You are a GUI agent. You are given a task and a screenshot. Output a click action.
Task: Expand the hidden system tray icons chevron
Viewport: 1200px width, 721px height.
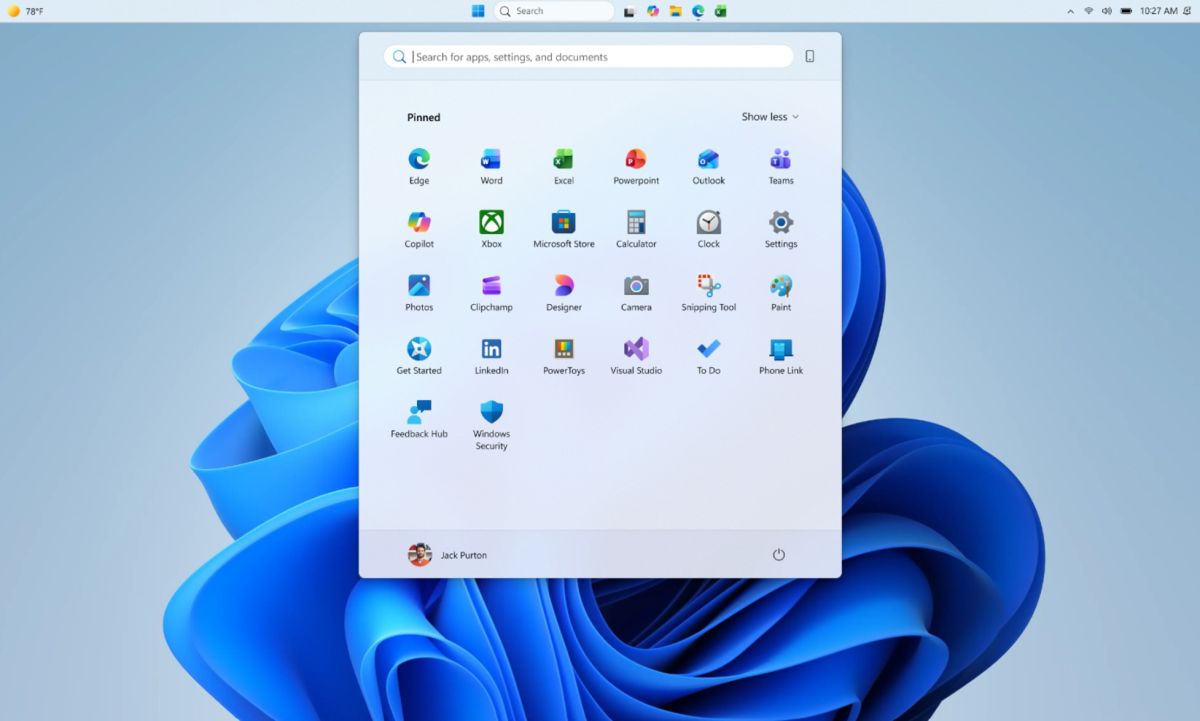coord(1071,11)
